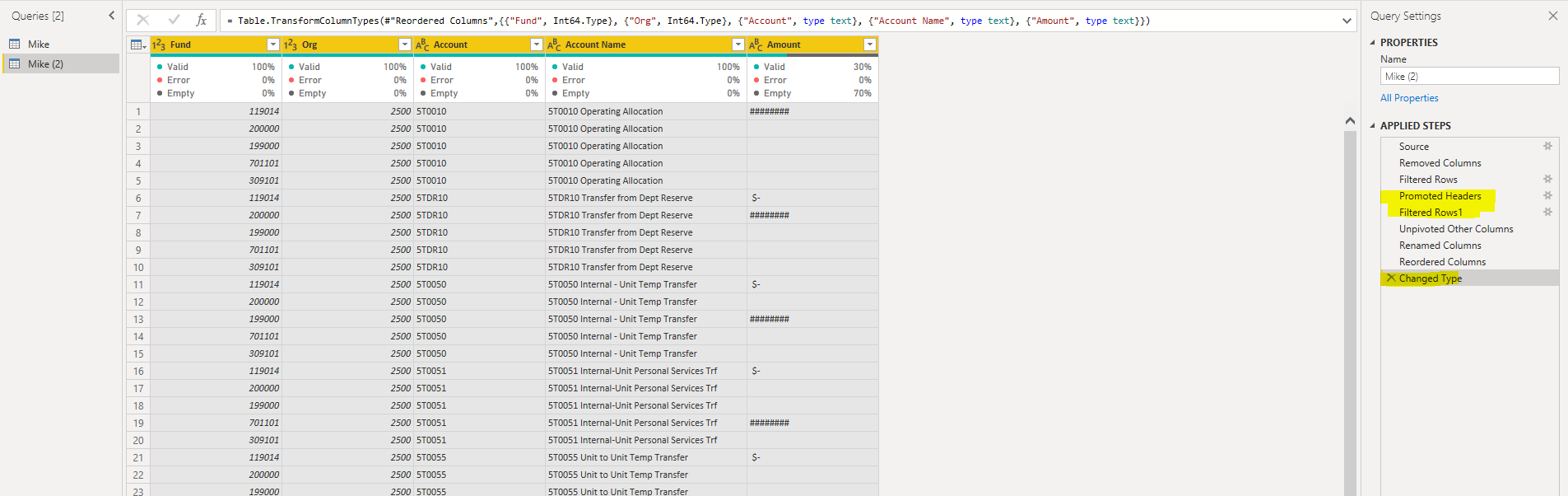
Task: Collapse the APPLIED STEPS section
Action: [1372, 126]
